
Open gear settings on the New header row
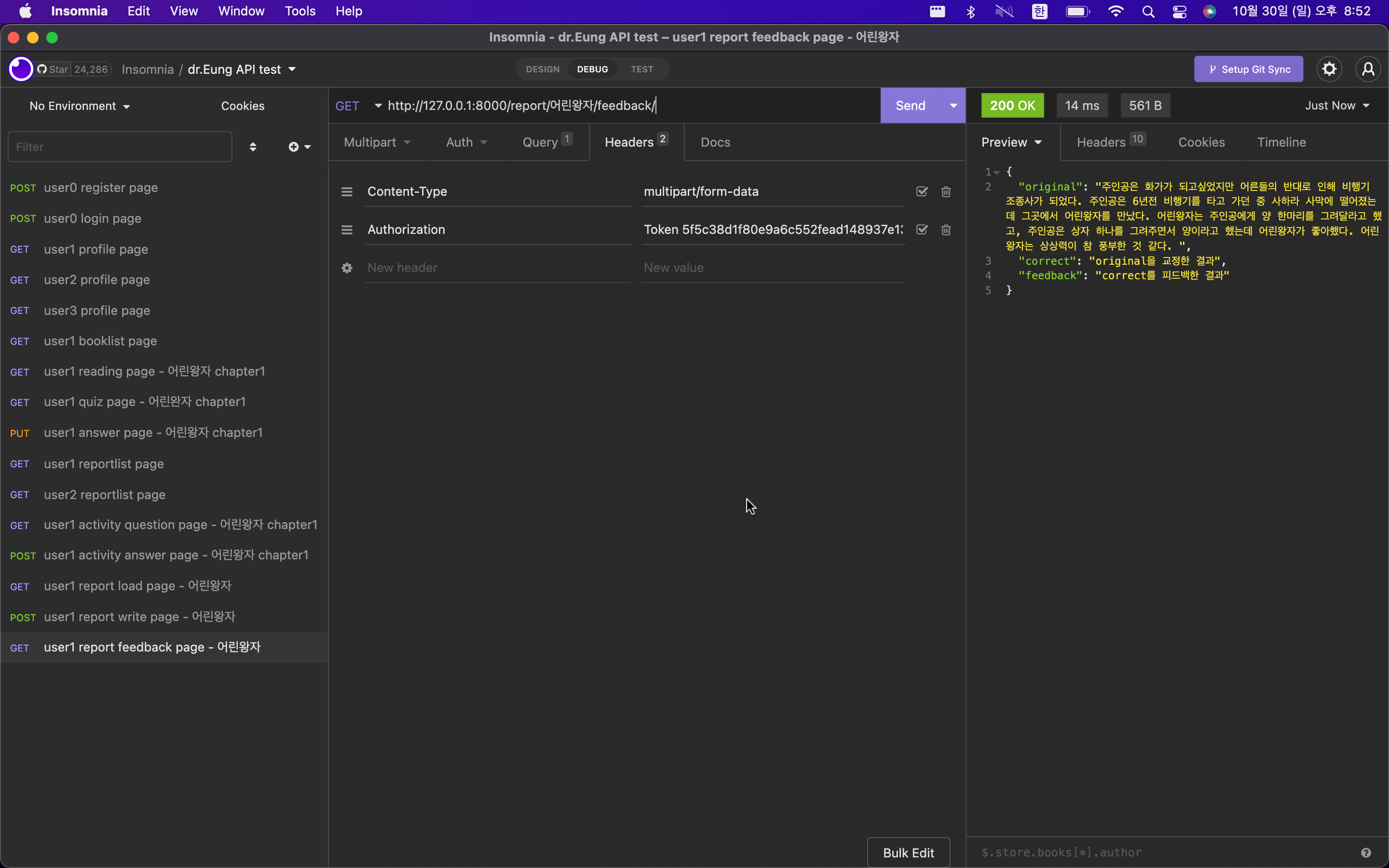347,268
